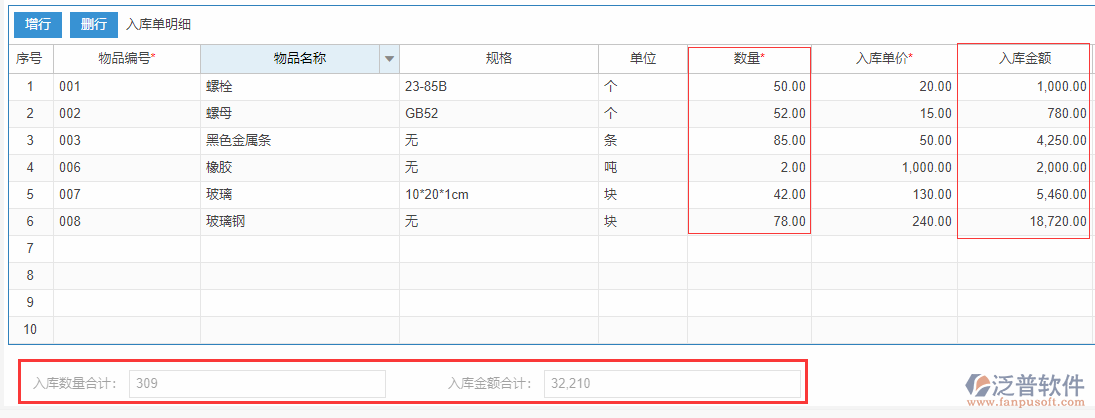1095x418 pixels.
Task: Click the 入库数量合计 total field
Action: coord(256,383)
